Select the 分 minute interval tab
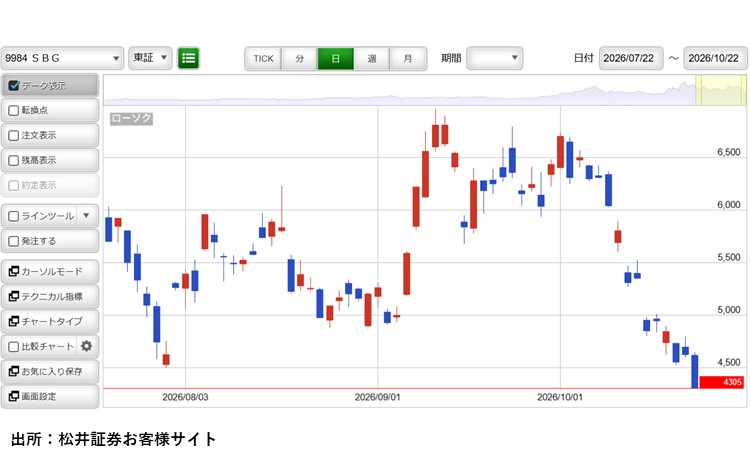The image size is (750, 454). pyautogui.click(x=299, y=59)
